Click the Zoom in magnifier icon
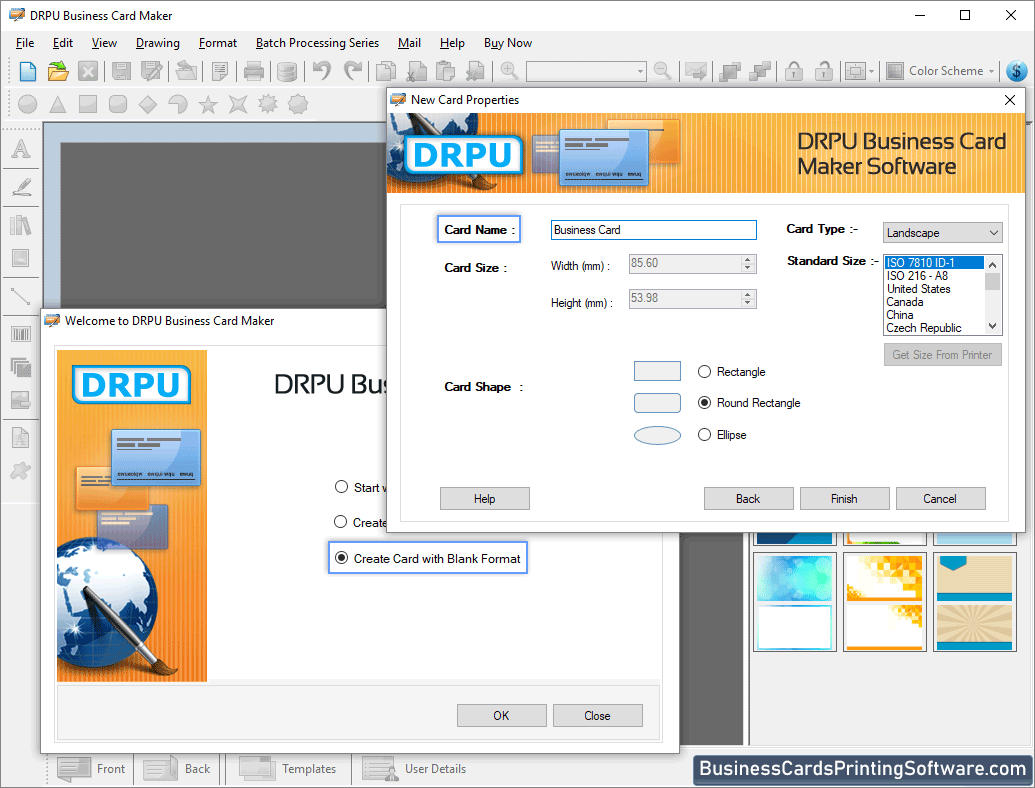The image size is (1035, 788). (509, 71)
